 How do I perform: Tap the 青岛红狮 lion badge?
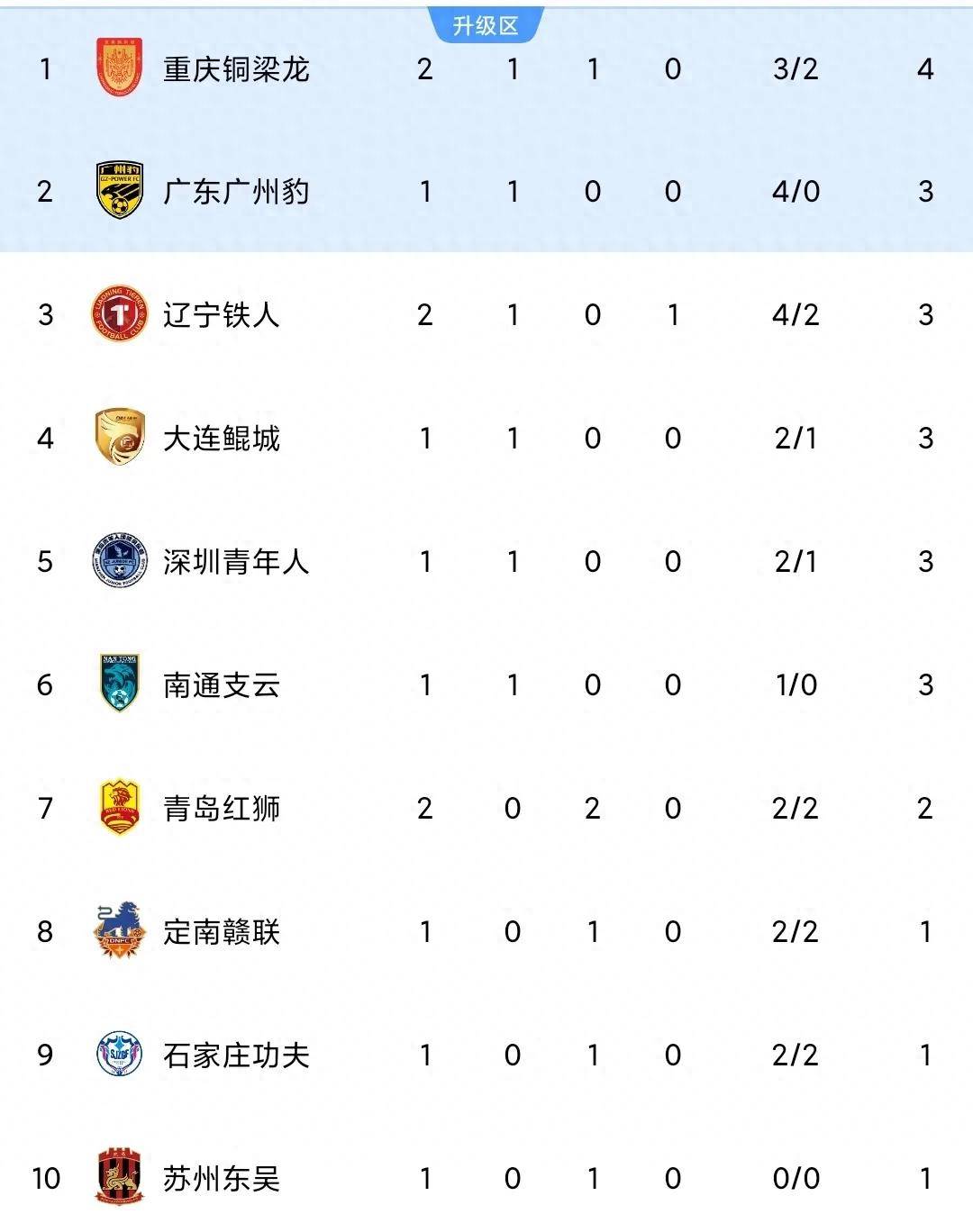120,808
